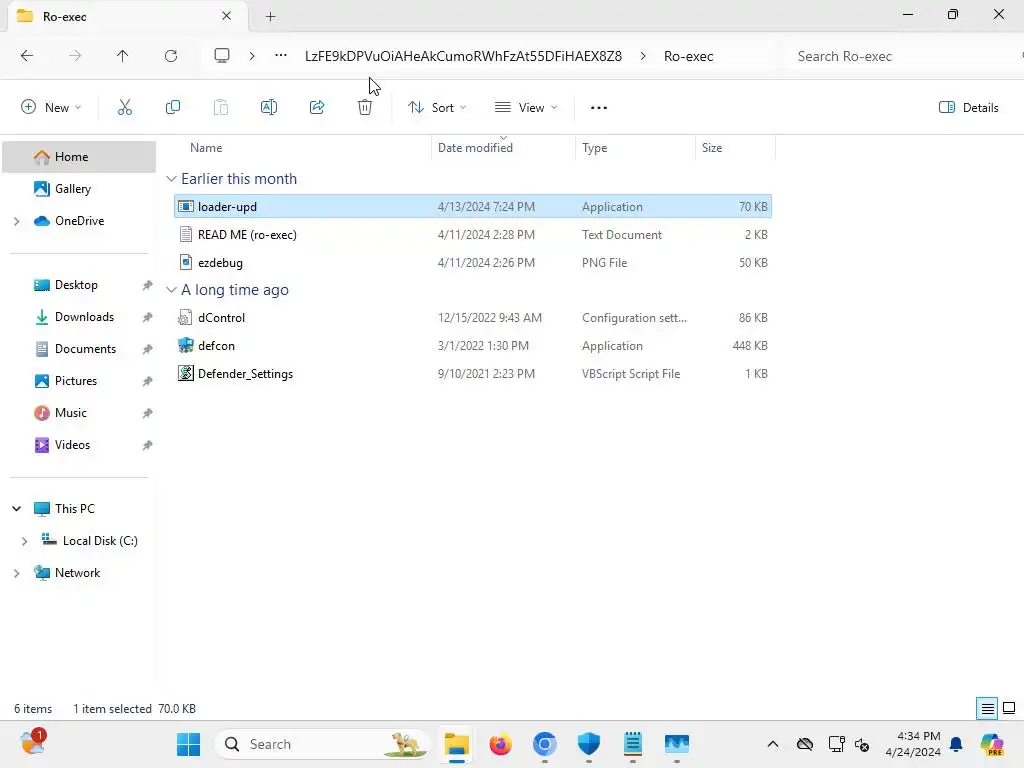Click the taskbar Search box
1024x768 pixels.
tap(322, 744)
